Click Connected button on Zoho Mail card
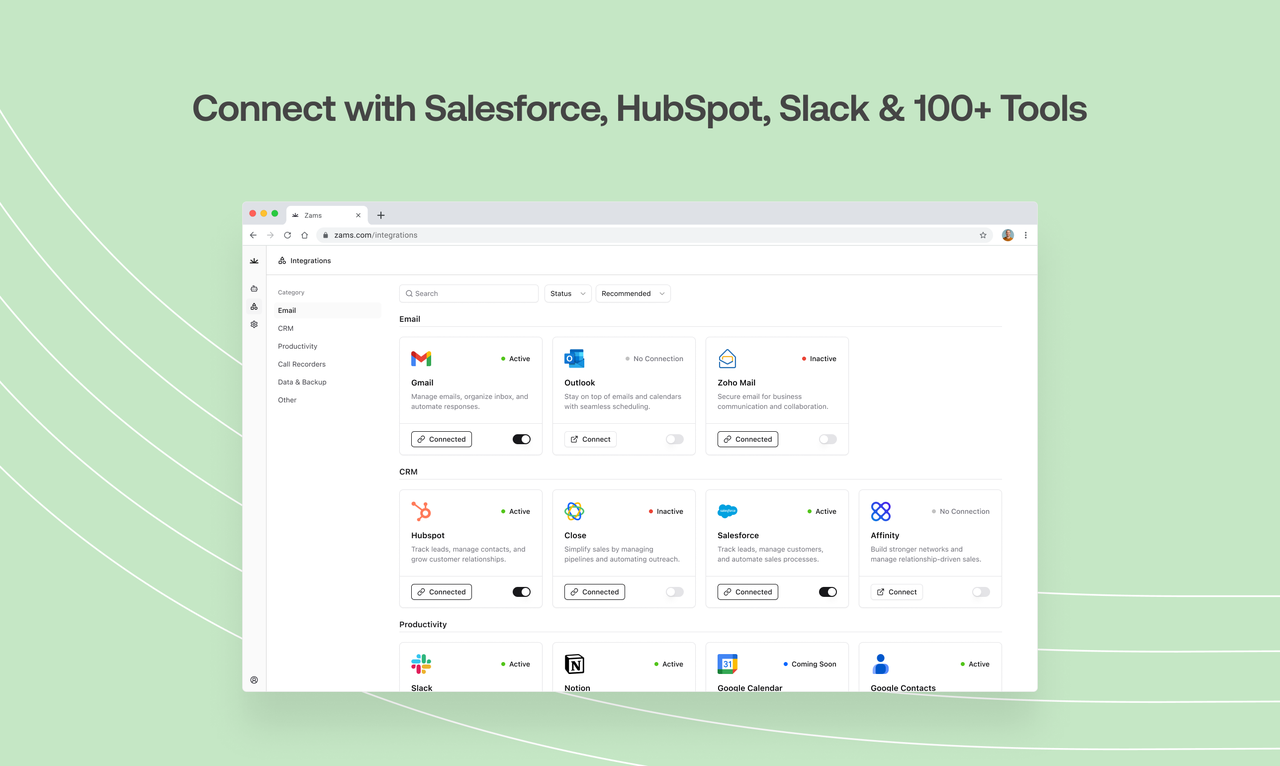This screenshot has height=766, width=1280. click(x=747, y=439)
